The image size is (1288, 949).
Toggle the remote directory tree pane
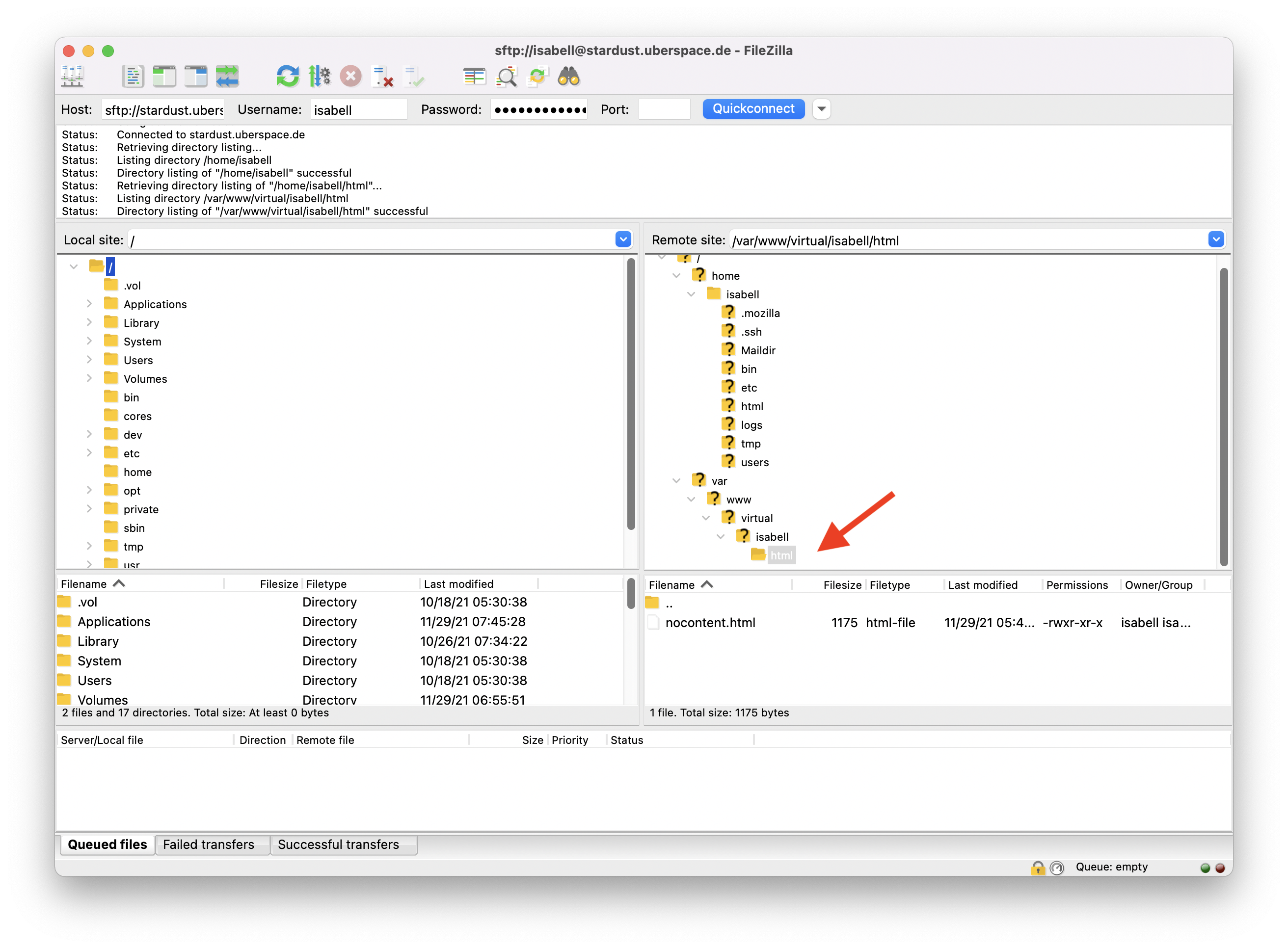(196, 75)
